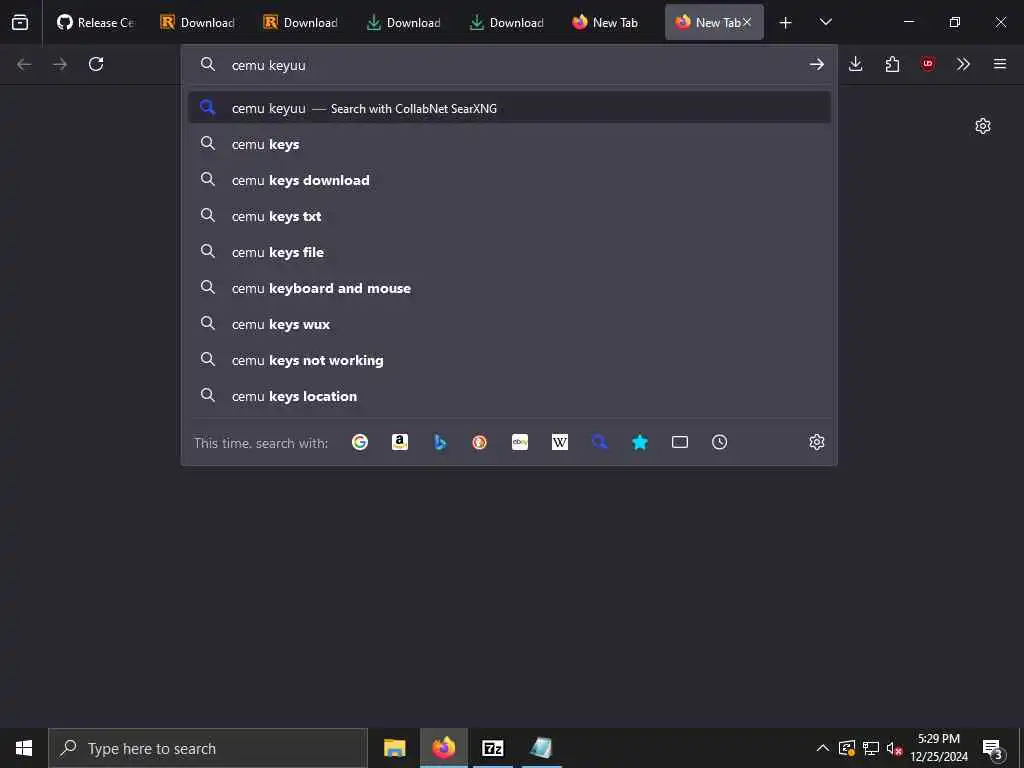Switch to the first green arrow Download tab
Screen dimensions: 1024x768
point(404,22)
